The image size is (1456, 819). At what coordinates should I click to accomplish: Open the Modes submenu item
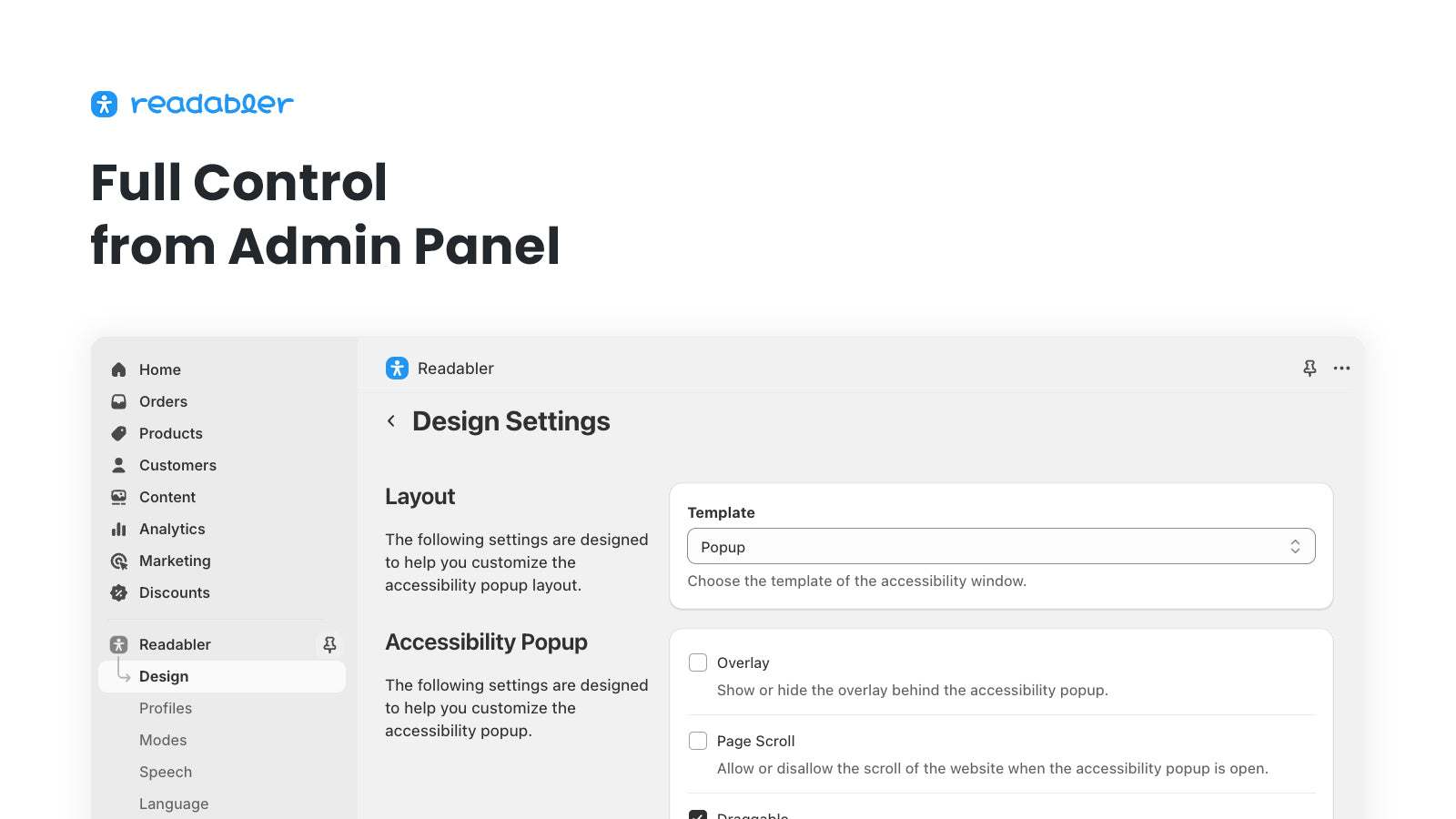163,740
